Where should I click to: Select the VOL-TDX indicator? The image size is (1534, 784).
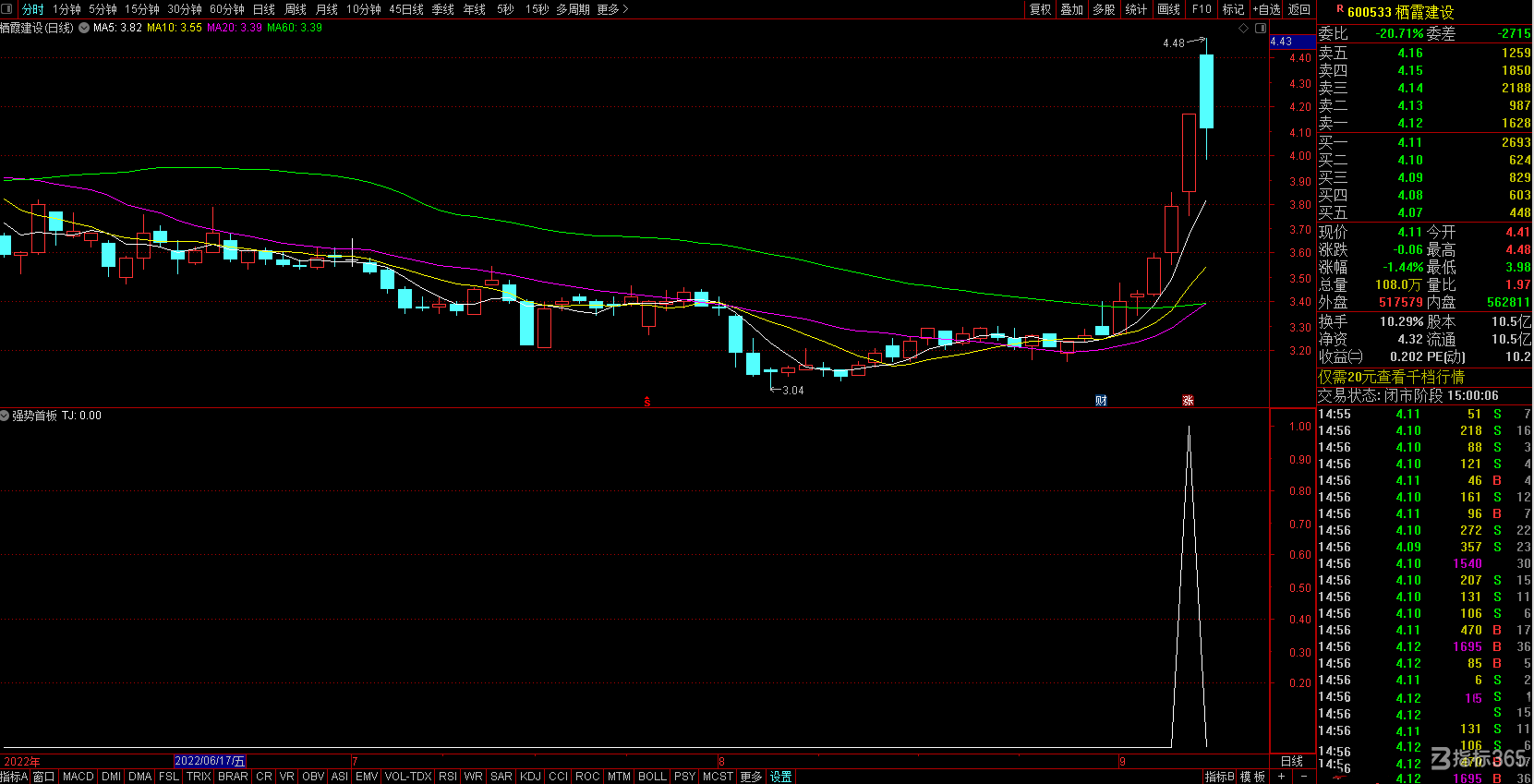tap(408, 777)
